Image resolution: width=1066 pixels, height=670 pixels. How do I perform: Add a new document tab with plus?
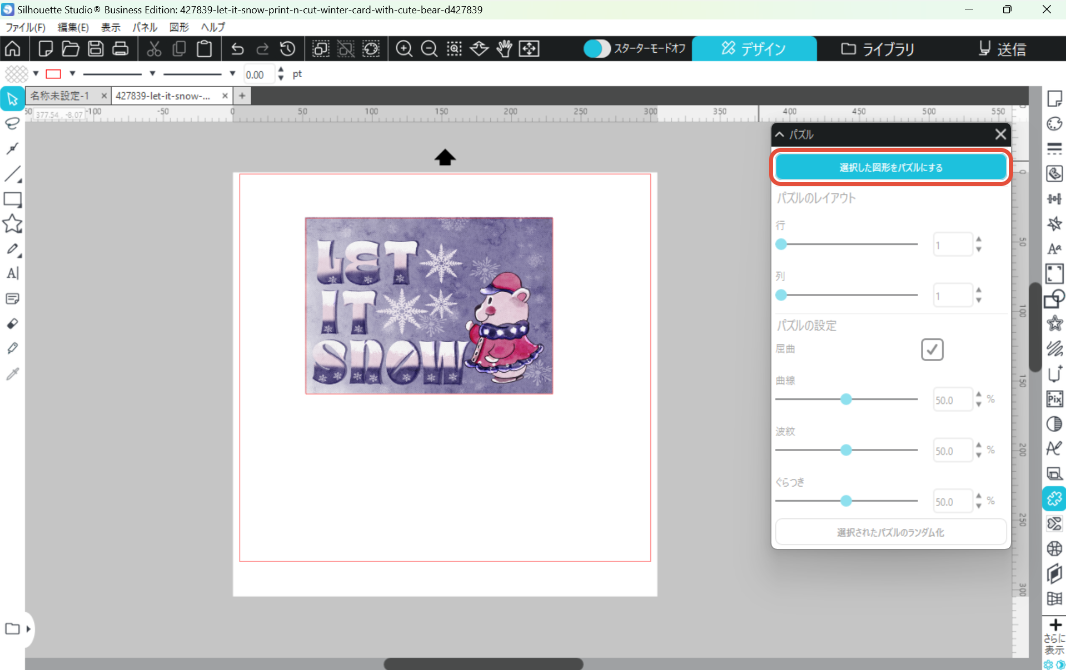point(242,96)
